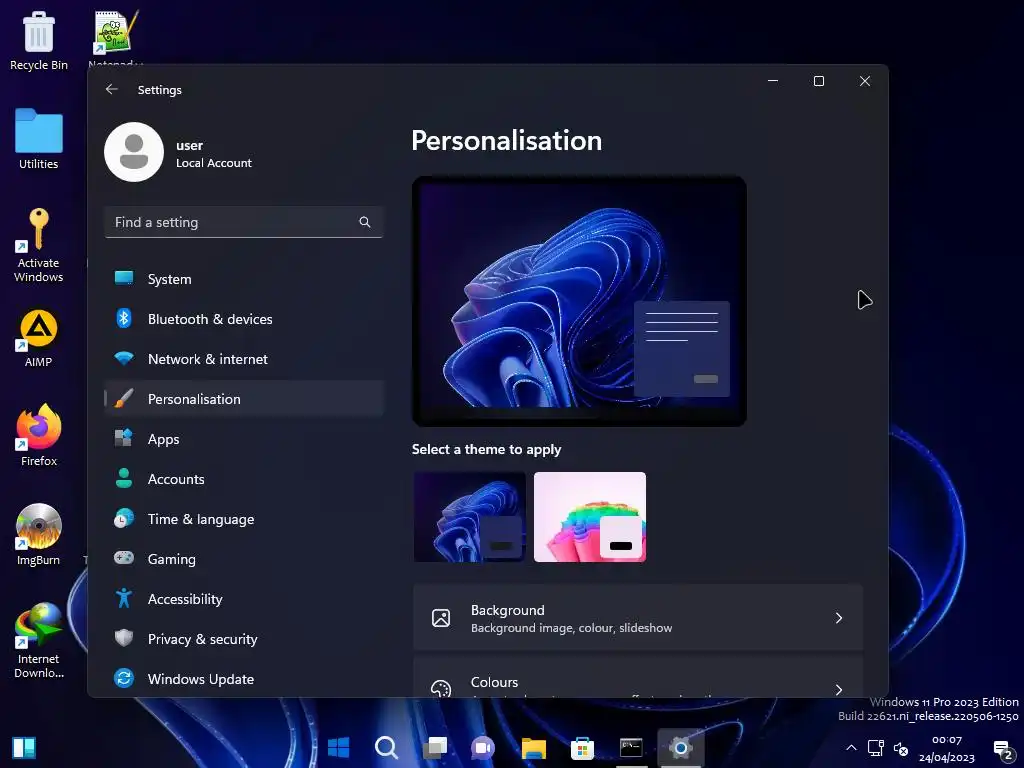
Task: Open the Windows Start menu
Action: 338,748
